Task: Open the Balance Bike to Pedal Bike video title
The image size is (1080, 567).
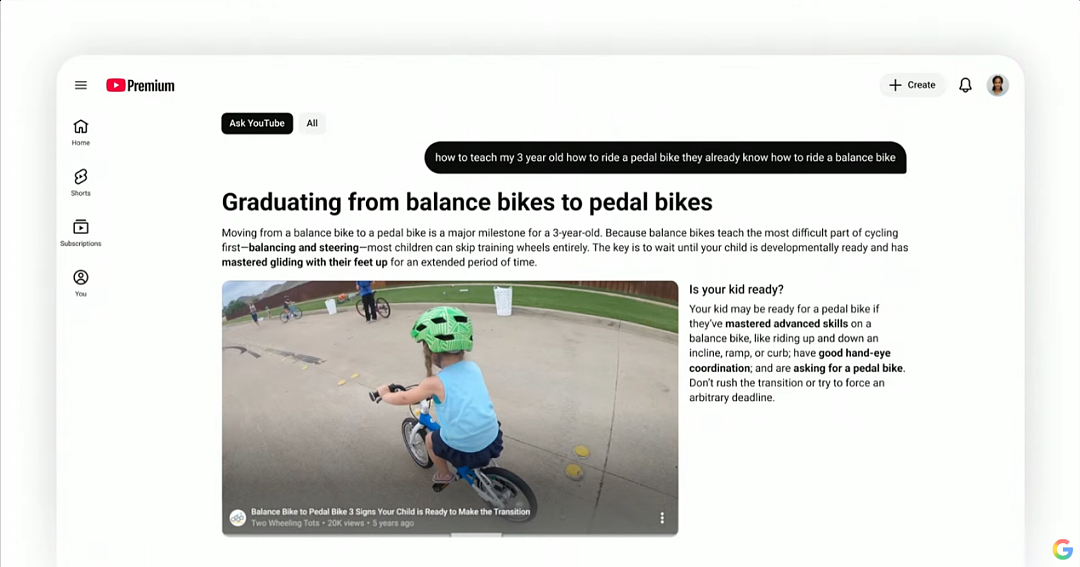Action: (391, 512)
